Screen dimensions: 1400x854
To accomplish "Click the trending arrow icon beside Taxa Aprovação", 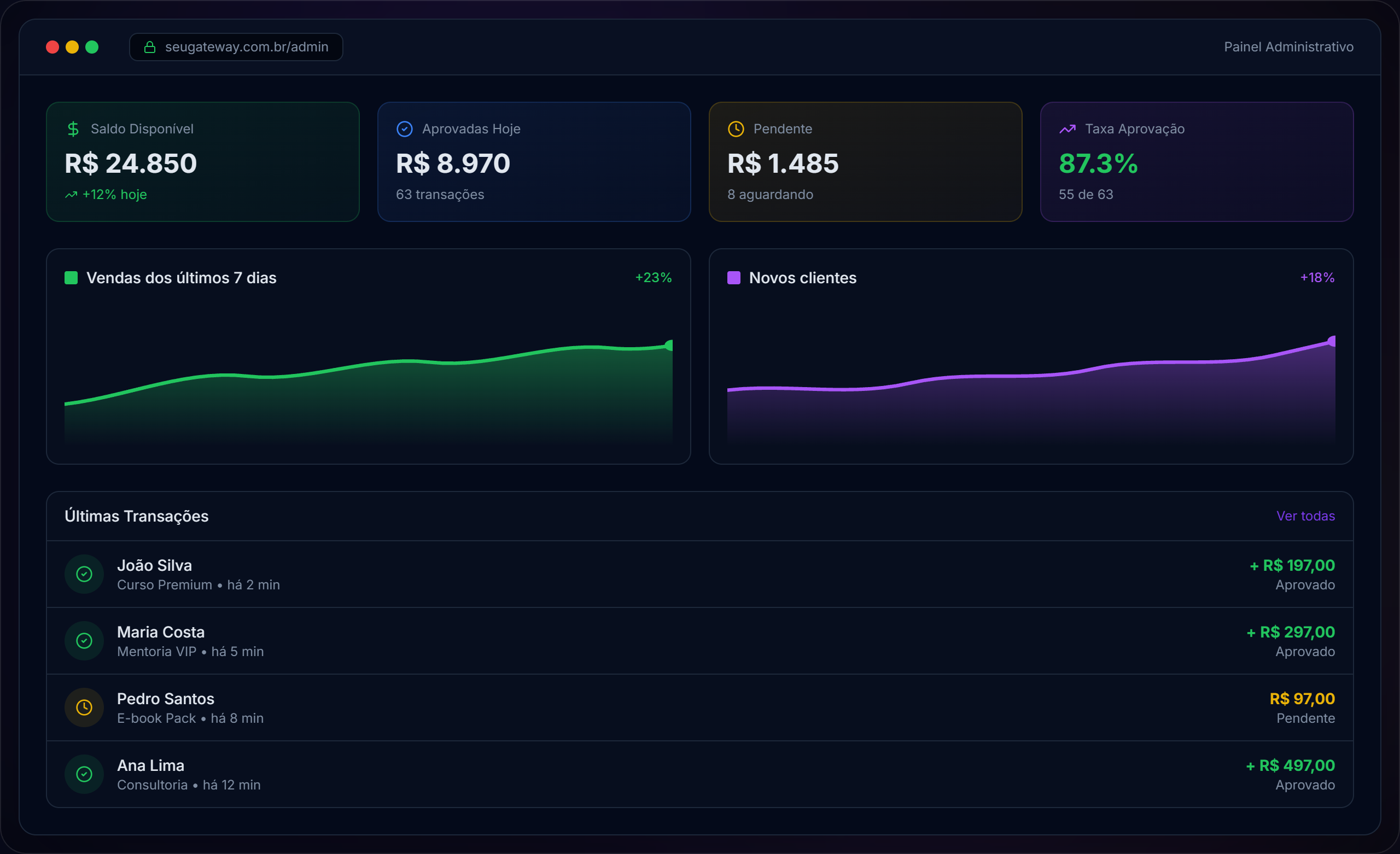I will 1067,129.
